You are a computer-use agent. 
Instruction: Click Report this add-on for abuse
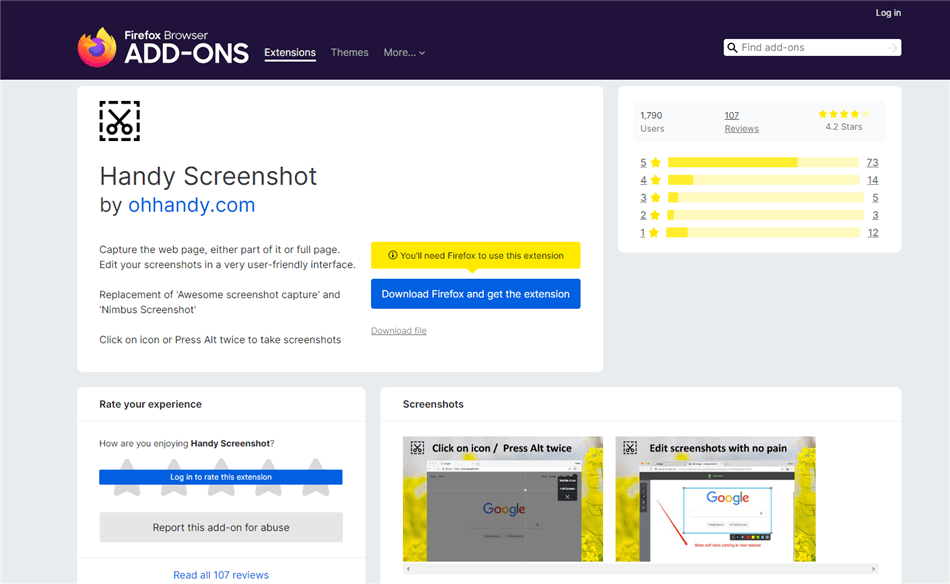click(x=221, y=528)
